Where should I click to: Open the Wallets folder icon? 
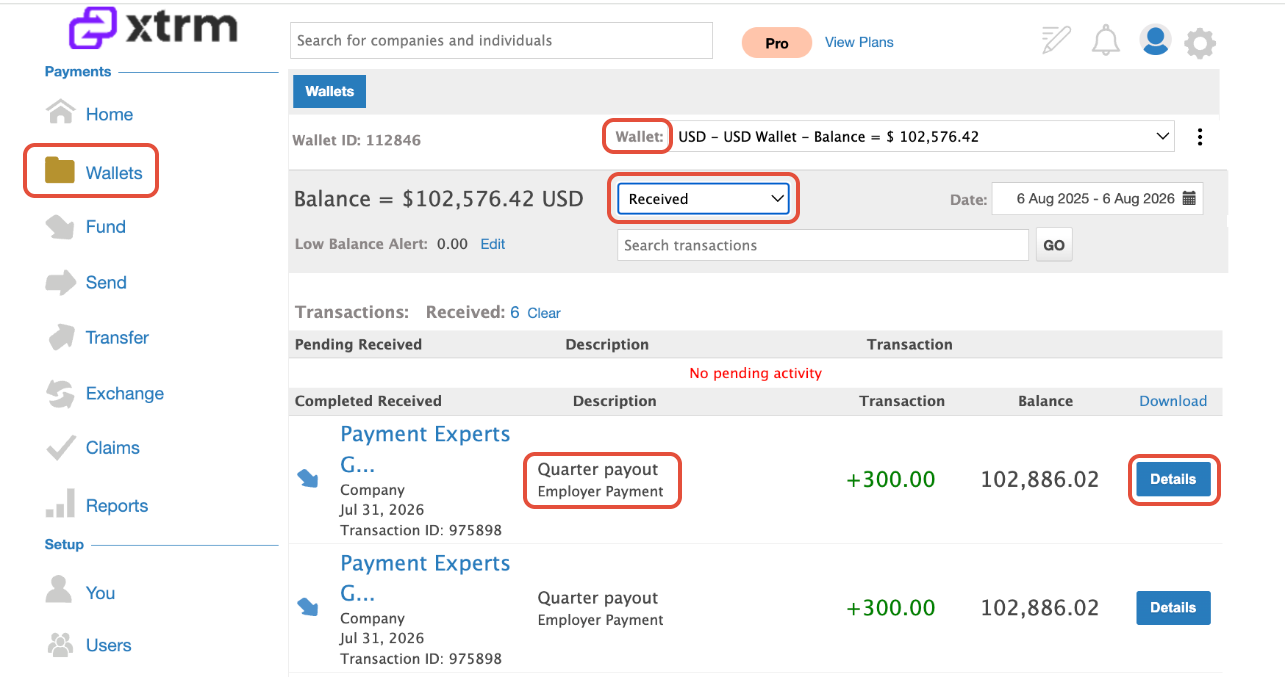tap(60, 172)
